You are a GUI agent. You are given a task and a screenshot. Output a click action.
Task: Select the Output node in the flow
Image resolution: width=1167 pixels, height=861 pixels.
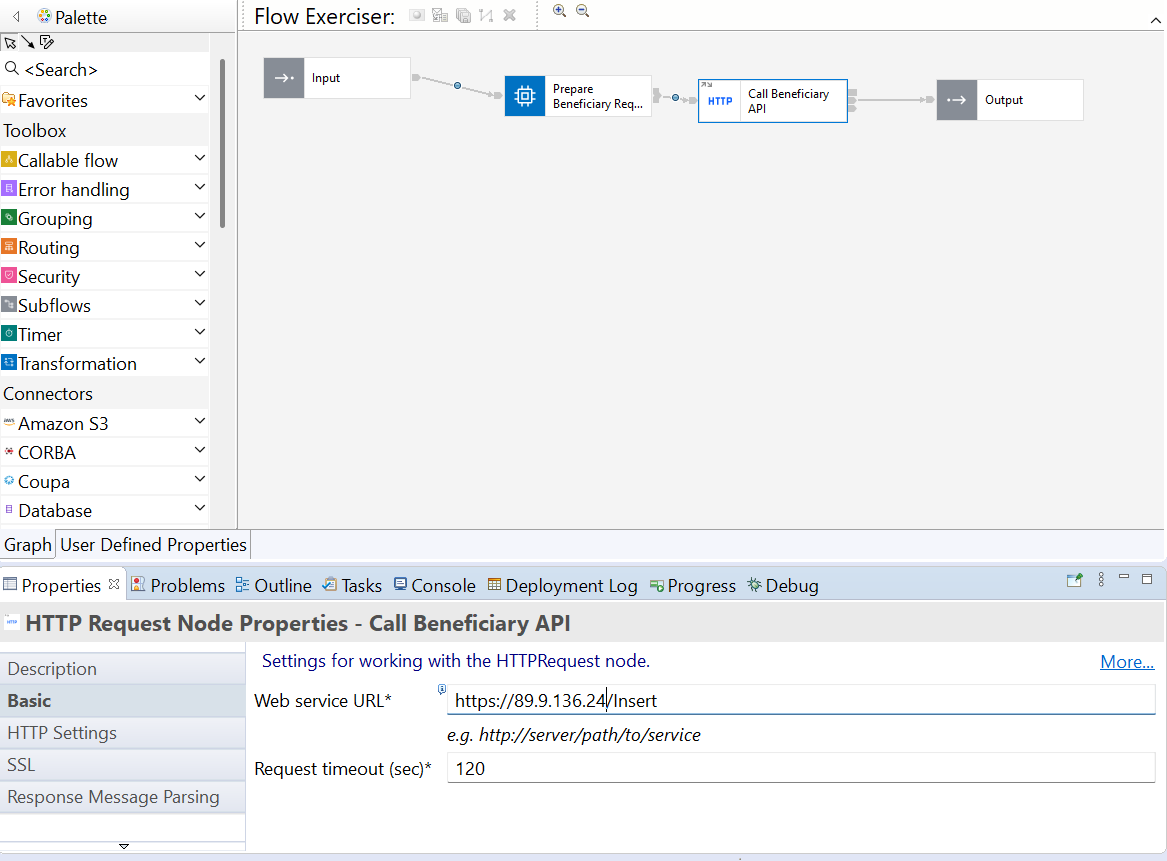pyautogui.click(x=1009, y=100)
